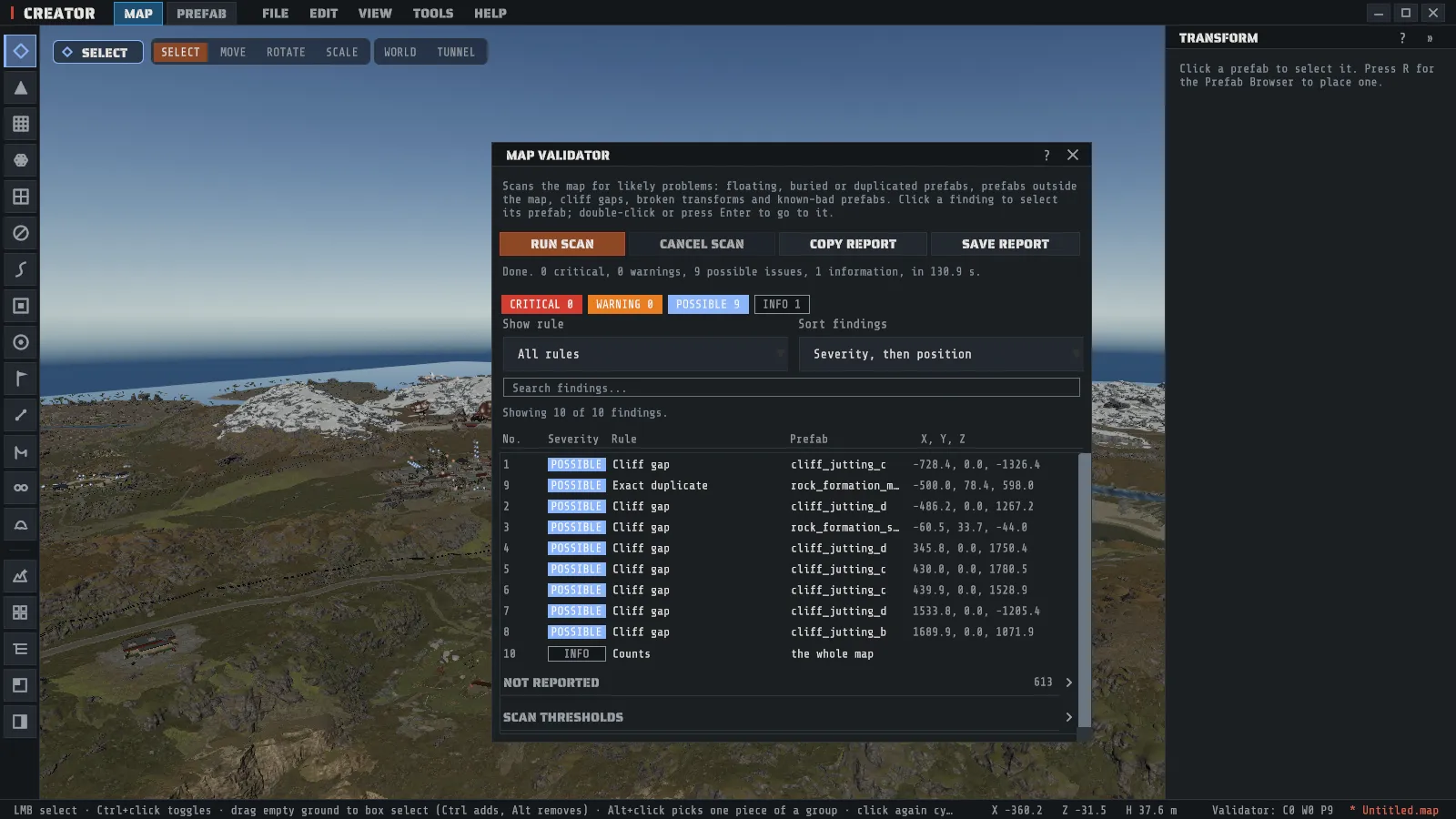Focus the Search findings input field
Screen dimensions: 1456x819
(792, 388)
